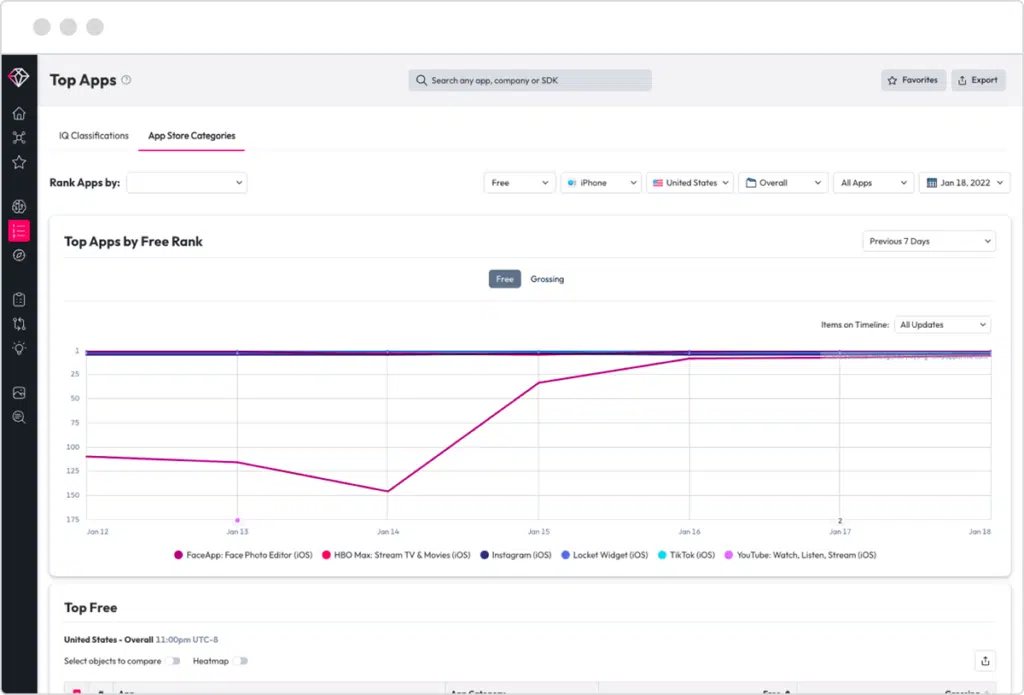Click the Export button

pyautogui.click(x=977, y=80)
